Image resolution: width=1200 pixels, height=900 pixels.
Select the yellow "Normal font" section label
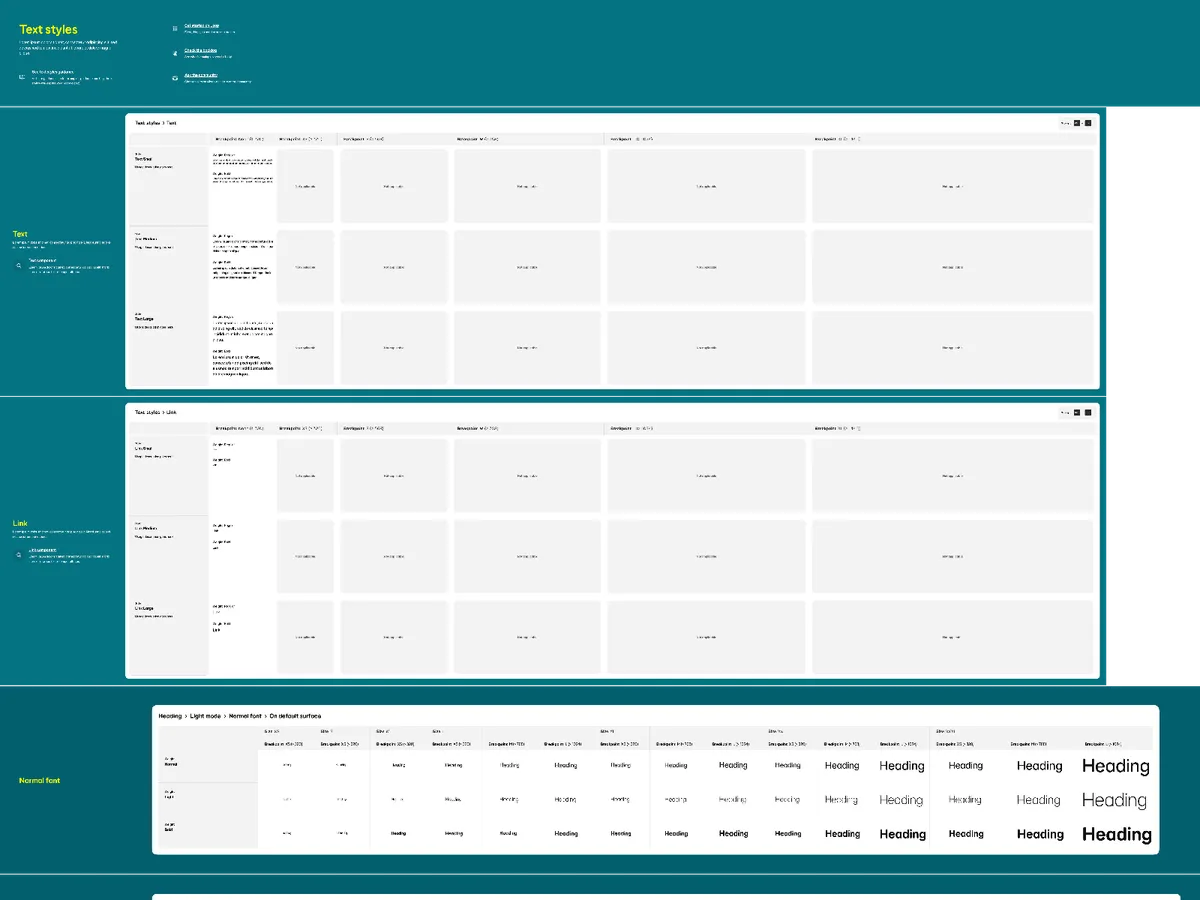click(40, 780)
